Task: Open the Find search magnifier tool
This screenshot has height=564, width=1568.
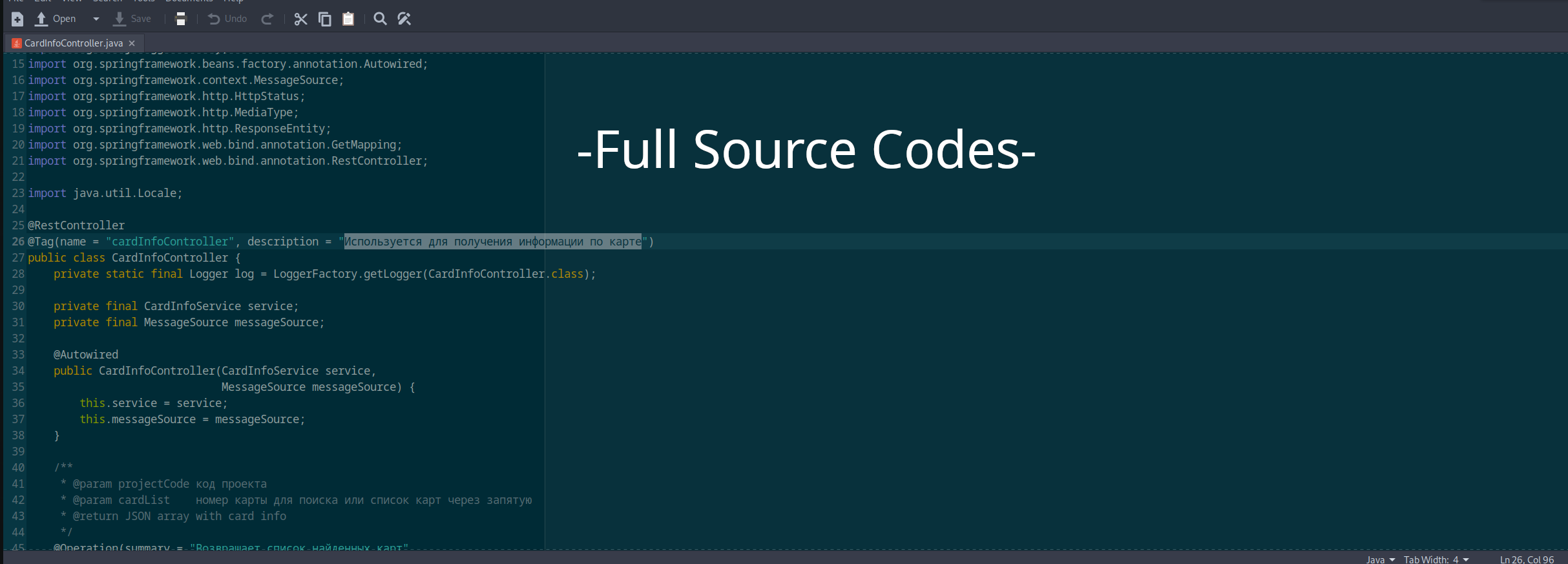Action: (x=381, y=19)
